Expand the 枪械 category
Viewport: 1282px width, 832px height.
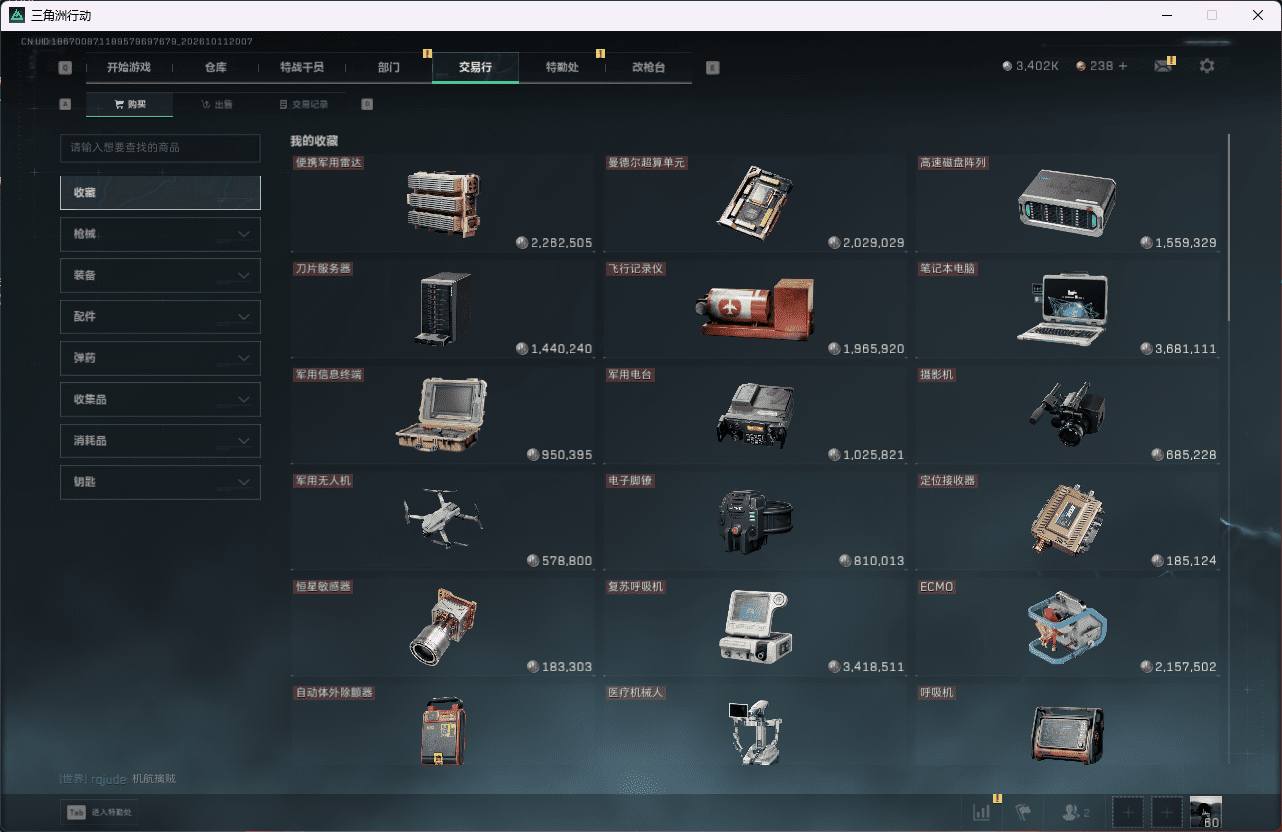[x=160, y=234]
